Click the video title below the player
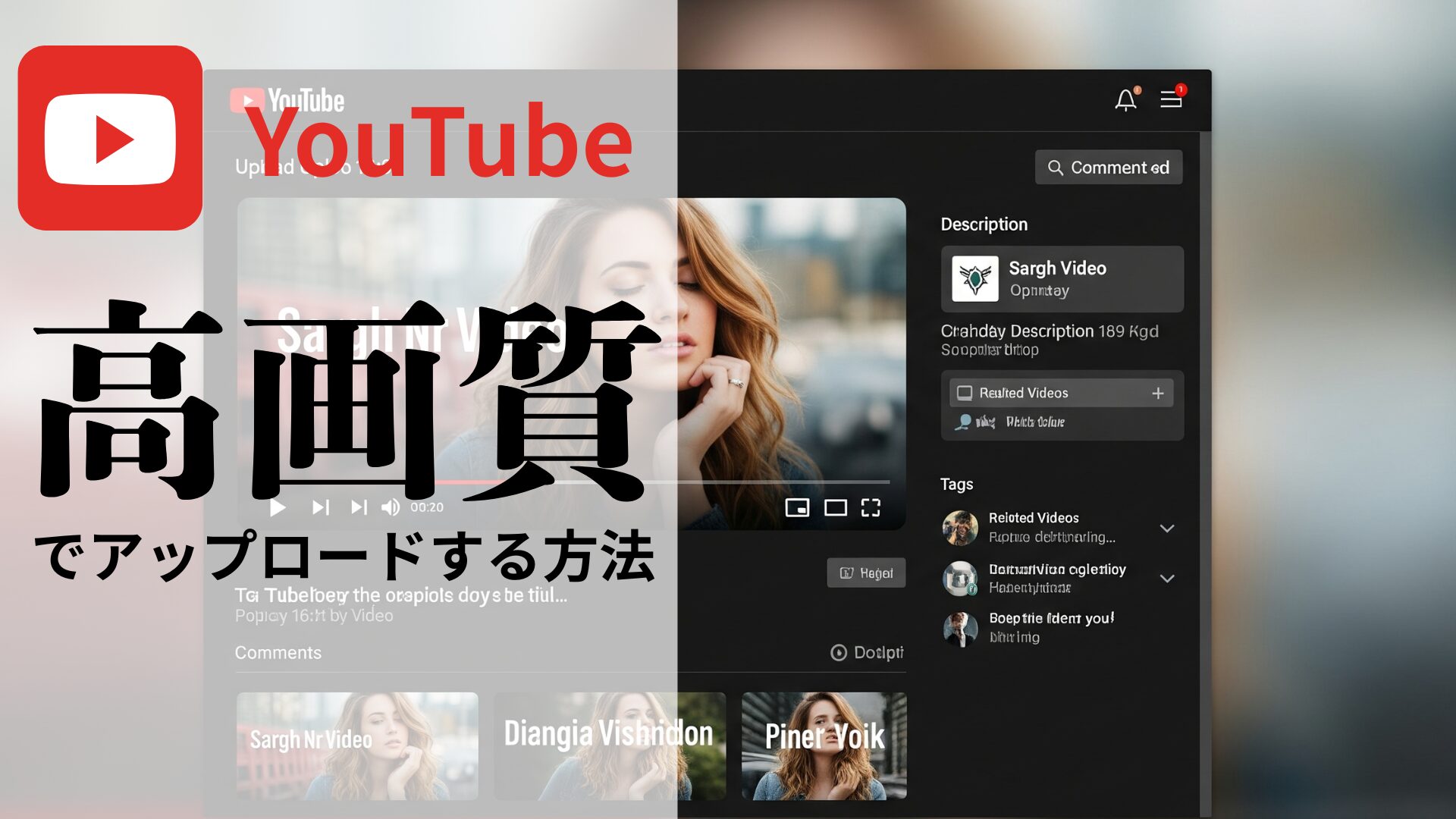 400,595
